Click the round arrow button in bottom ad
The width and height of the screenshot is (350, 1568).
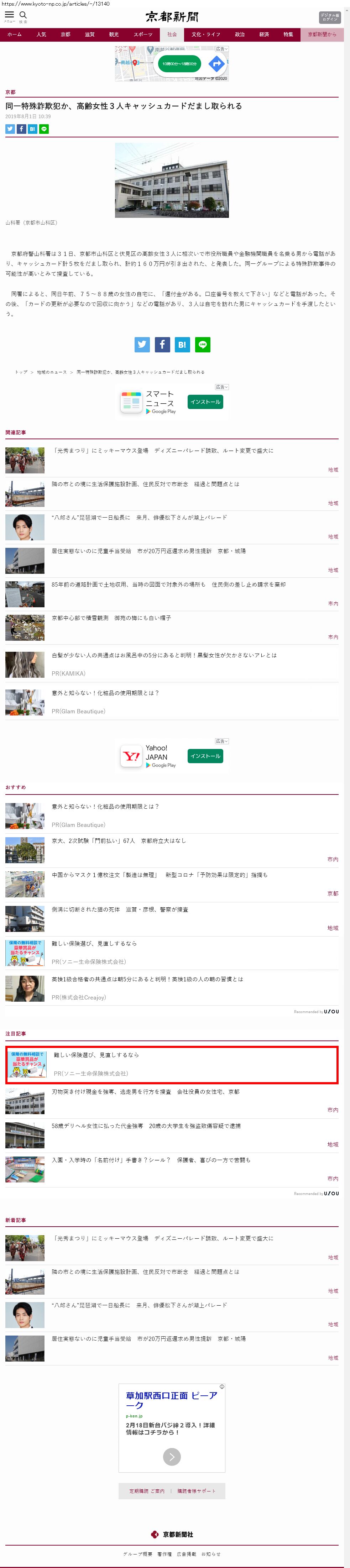pos(172,1457)
